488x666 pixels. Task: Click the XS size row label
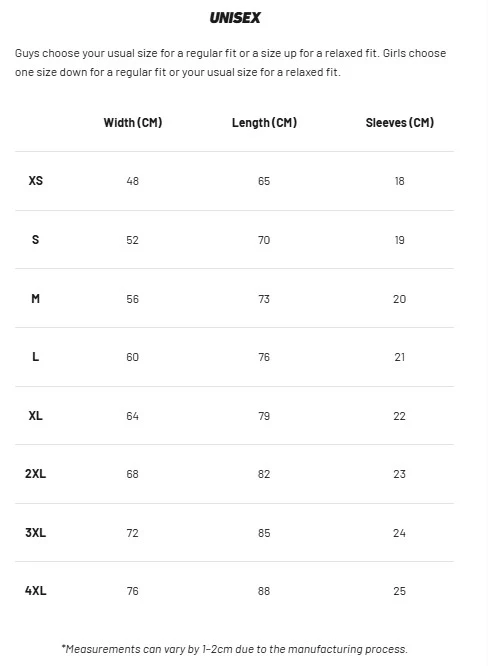(36, 181)
